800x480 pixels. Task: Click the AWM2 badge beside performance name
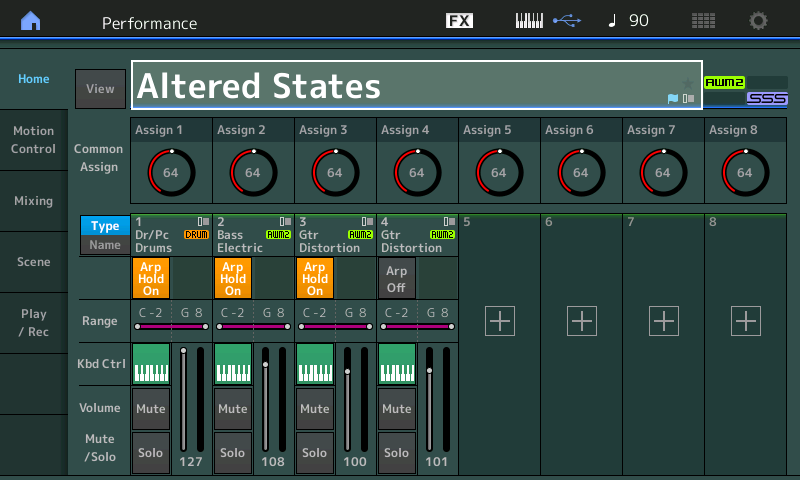[x=724, y=83]
